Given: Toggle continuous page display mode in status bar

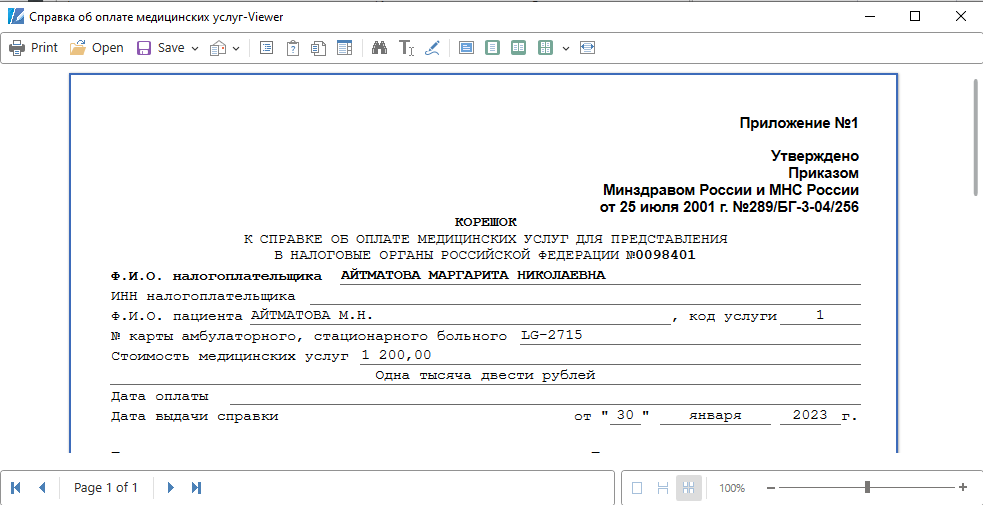Looking at the screenshot, I should [x=662, y=488].
